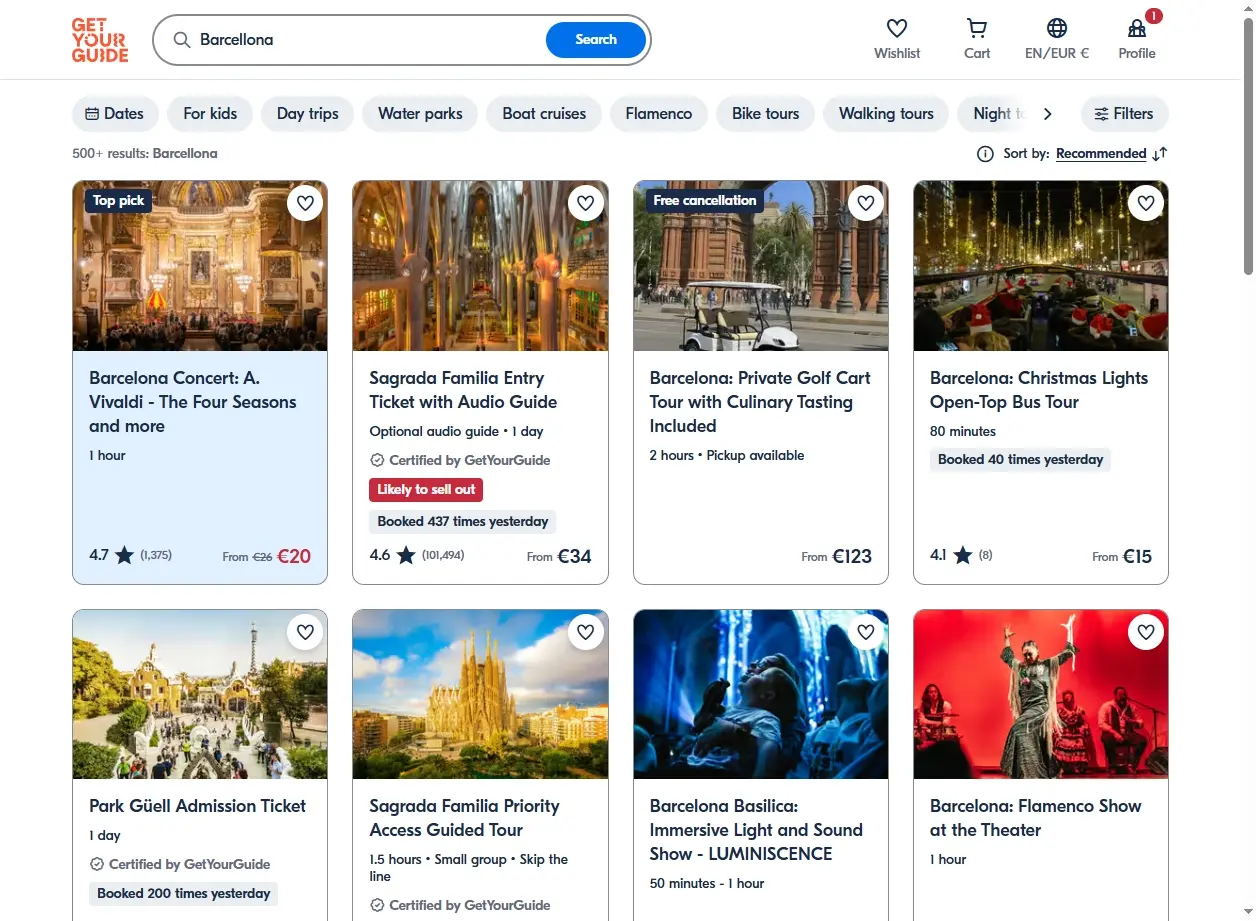Open Sagrada Familia Priority Access Guided Tour title
The image size is (1256, 921).
tap(464, 818)
